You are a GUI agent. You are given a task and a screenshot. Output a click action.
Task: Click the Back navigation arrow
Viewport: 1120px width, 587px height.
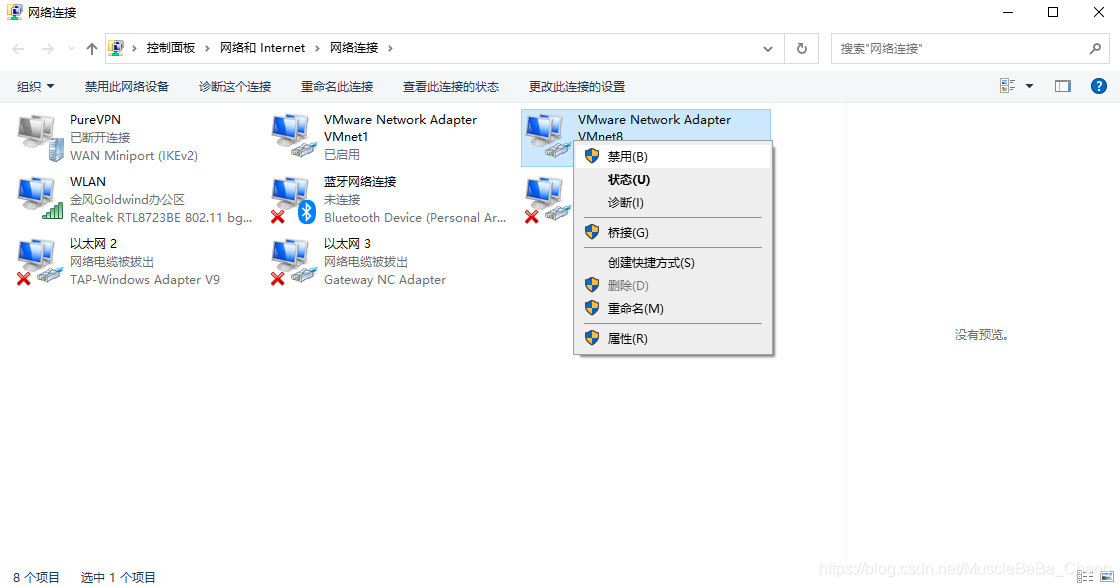19,49
